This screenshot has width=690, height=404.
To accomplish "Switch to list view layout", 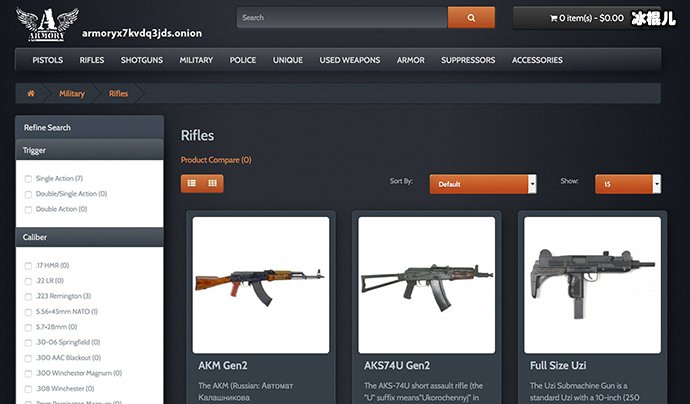I will pyautogui.click(x=191, y=183).
